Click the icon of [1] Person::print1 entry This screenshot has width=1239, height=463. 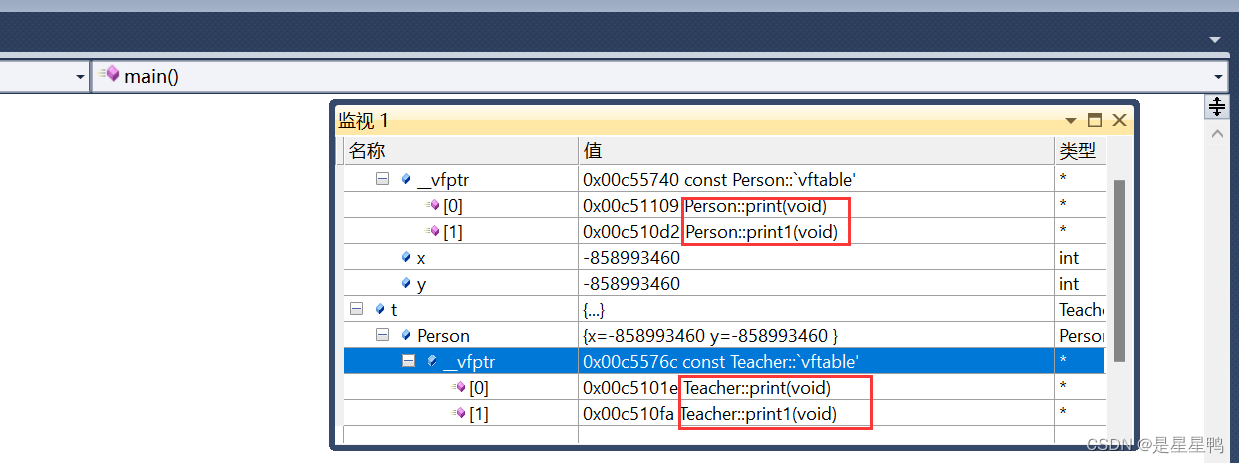tap(432, 231)
